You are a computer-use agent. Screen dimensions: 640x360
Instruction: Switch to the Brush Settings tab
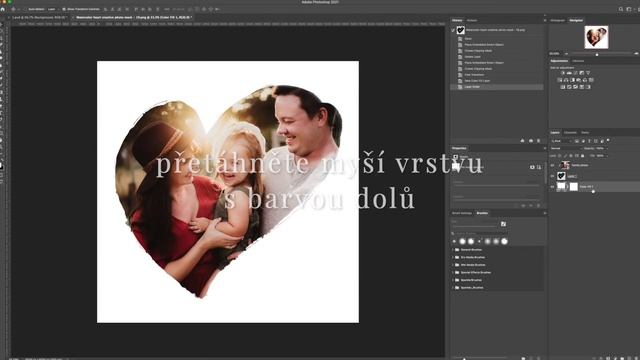462,213
